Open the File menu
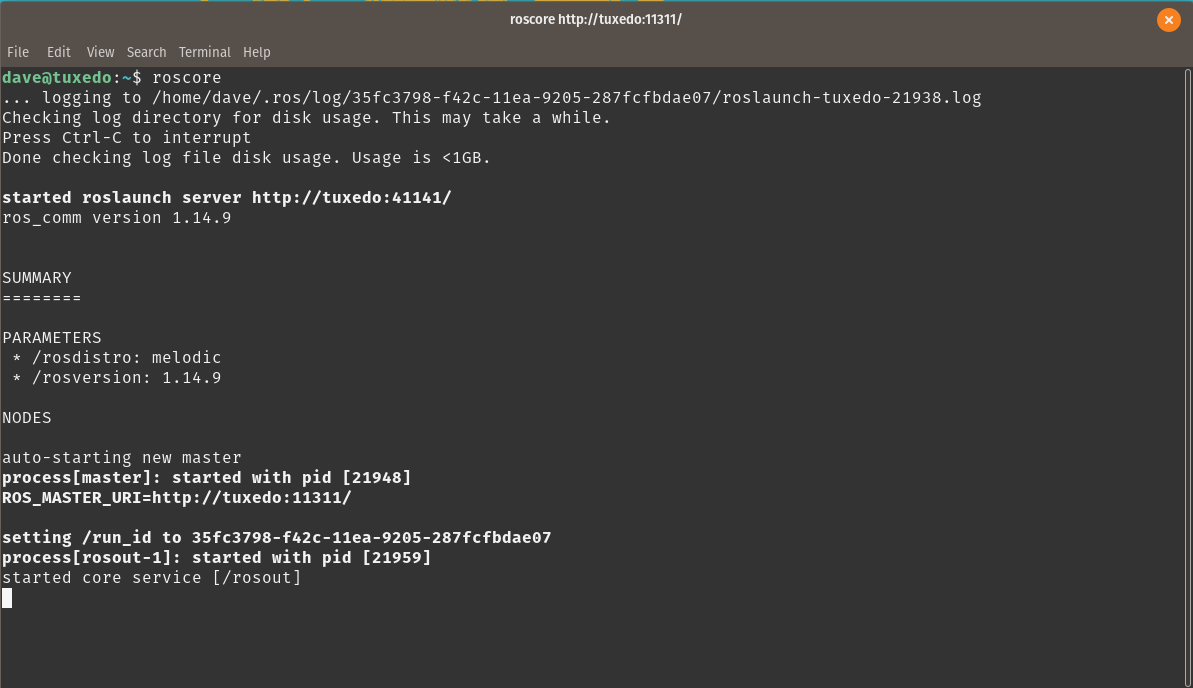This screenshot has height=688, width=1193. coord(17,52)
